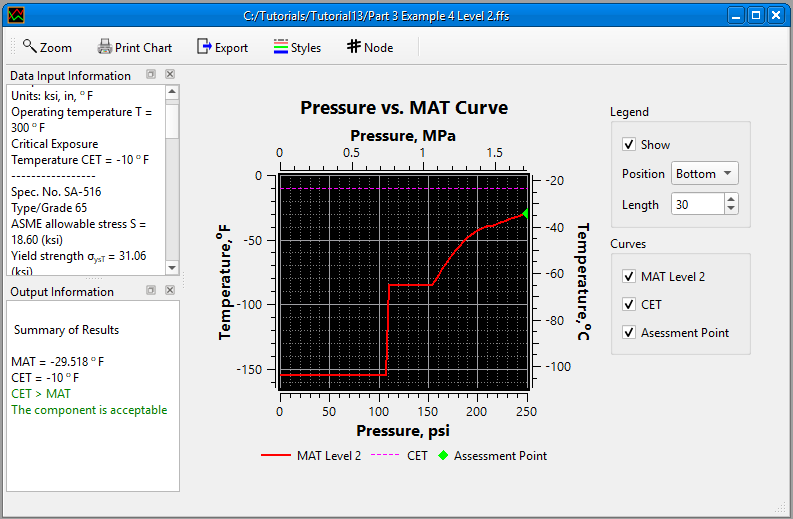
Task: Open the Styles lines icon
Action: 280,47
